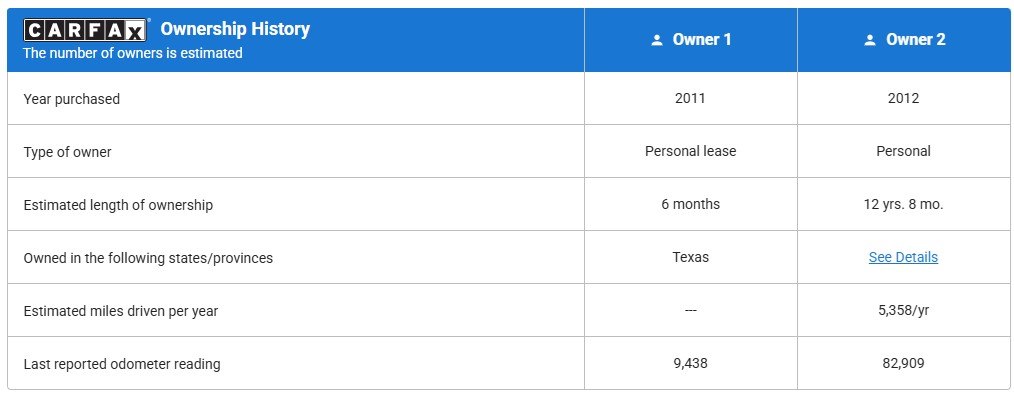Click "The number of owners is estimated" note

pos(133,53)
